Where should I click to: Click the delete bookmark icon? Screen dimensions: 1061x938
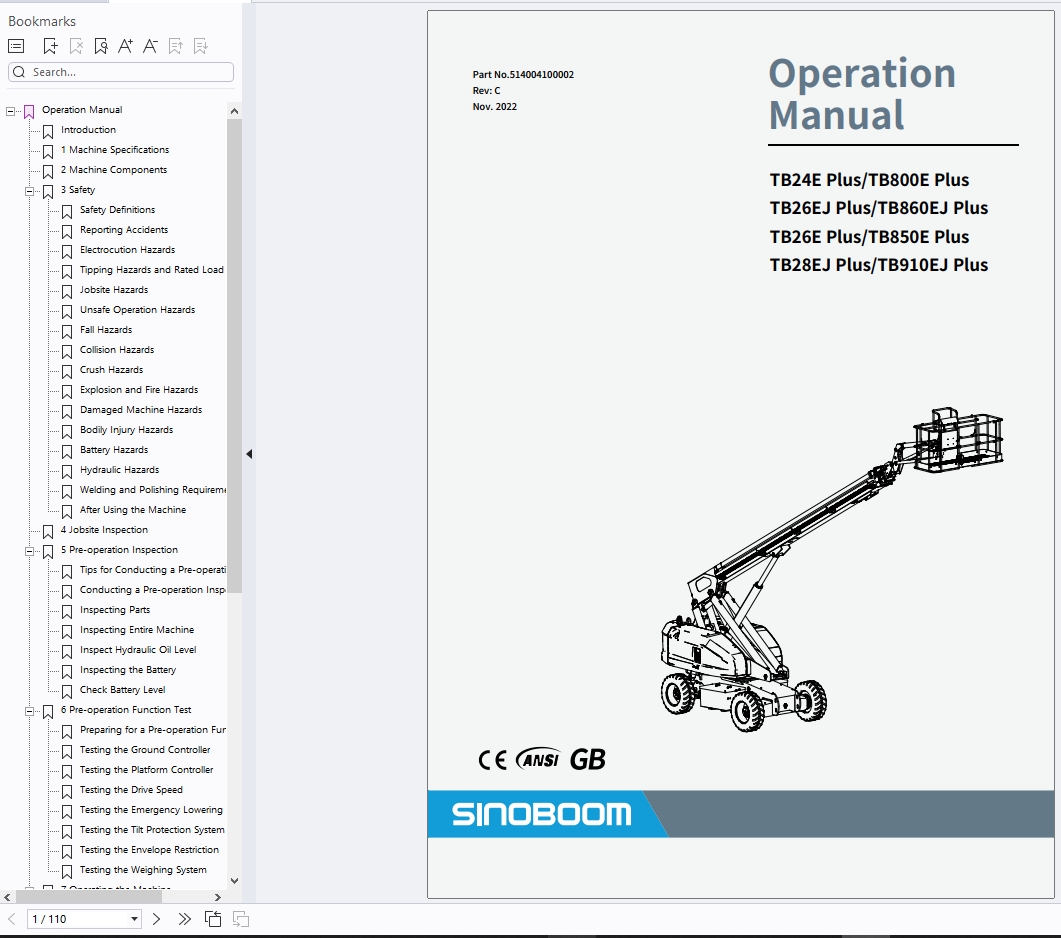76,46
